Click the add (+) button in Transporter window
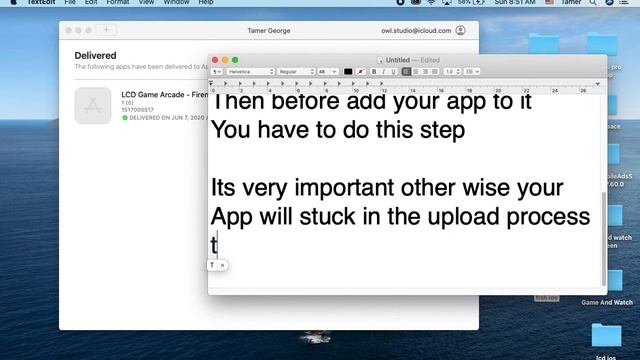The width and height of the screenshot is (640, 360). click(x=106, y=30)
